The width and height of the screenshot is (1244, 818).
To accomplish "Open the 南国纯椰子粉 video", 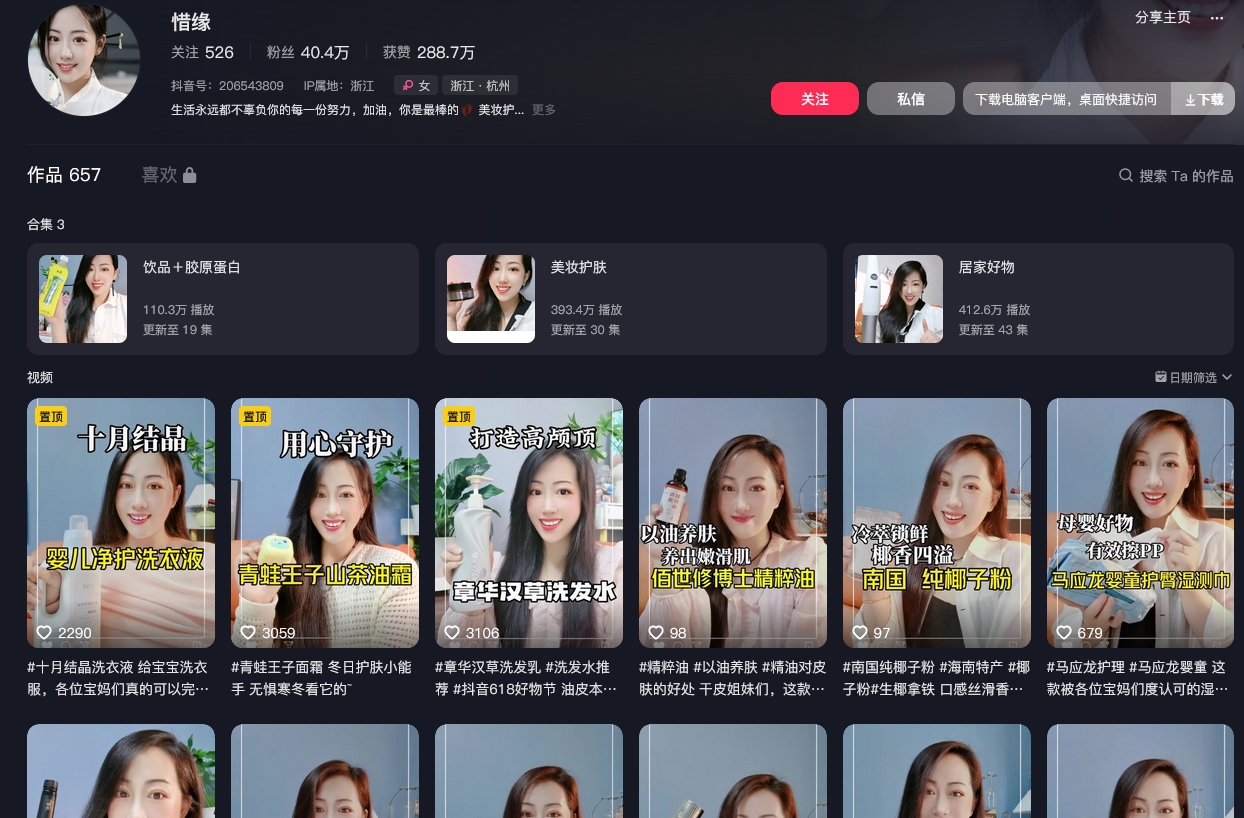I will pyautogui.click(x=937, y=523).
